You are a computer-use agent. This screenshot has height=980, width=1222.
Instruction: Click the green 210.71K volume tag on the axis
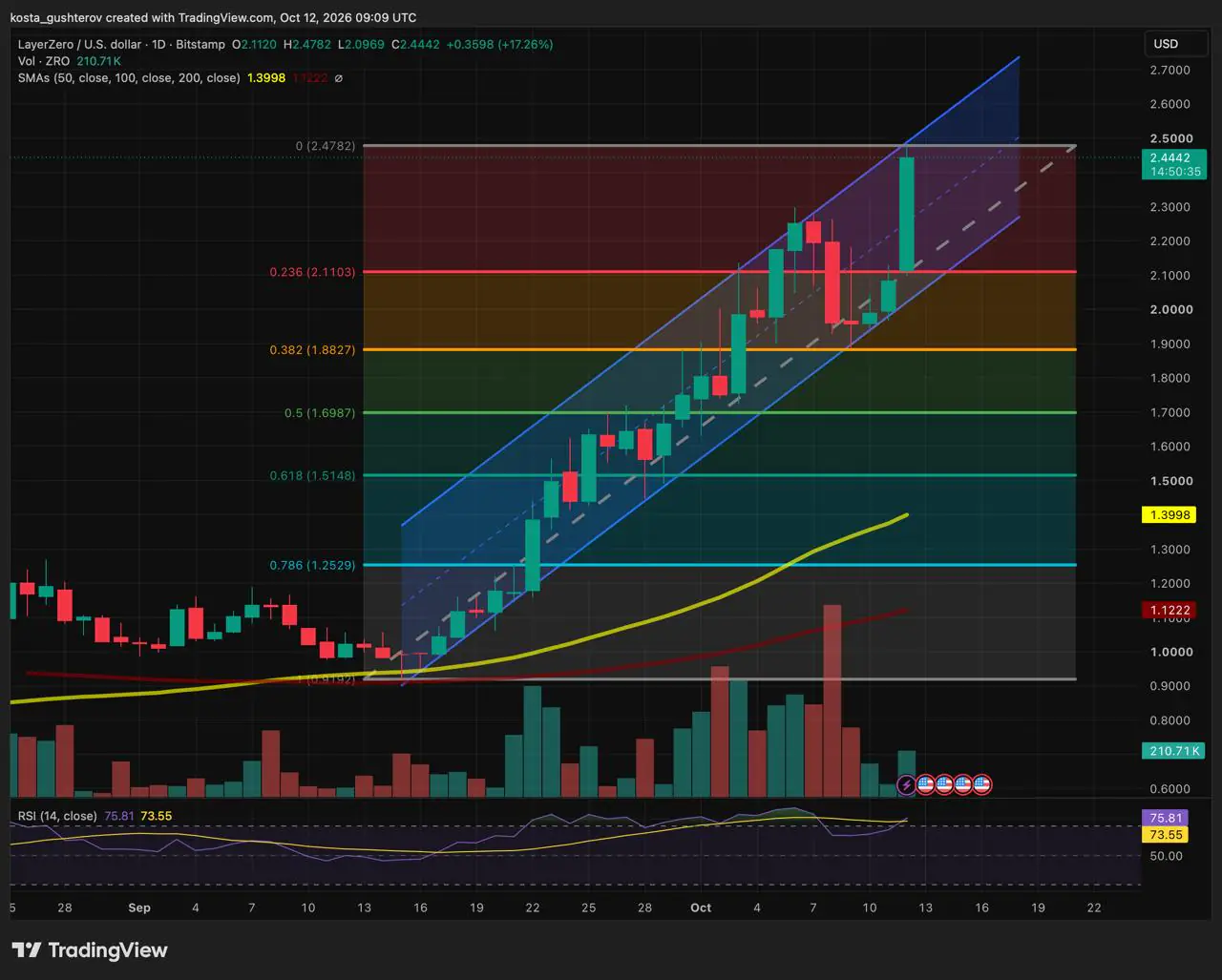[x=1173, y=751]
